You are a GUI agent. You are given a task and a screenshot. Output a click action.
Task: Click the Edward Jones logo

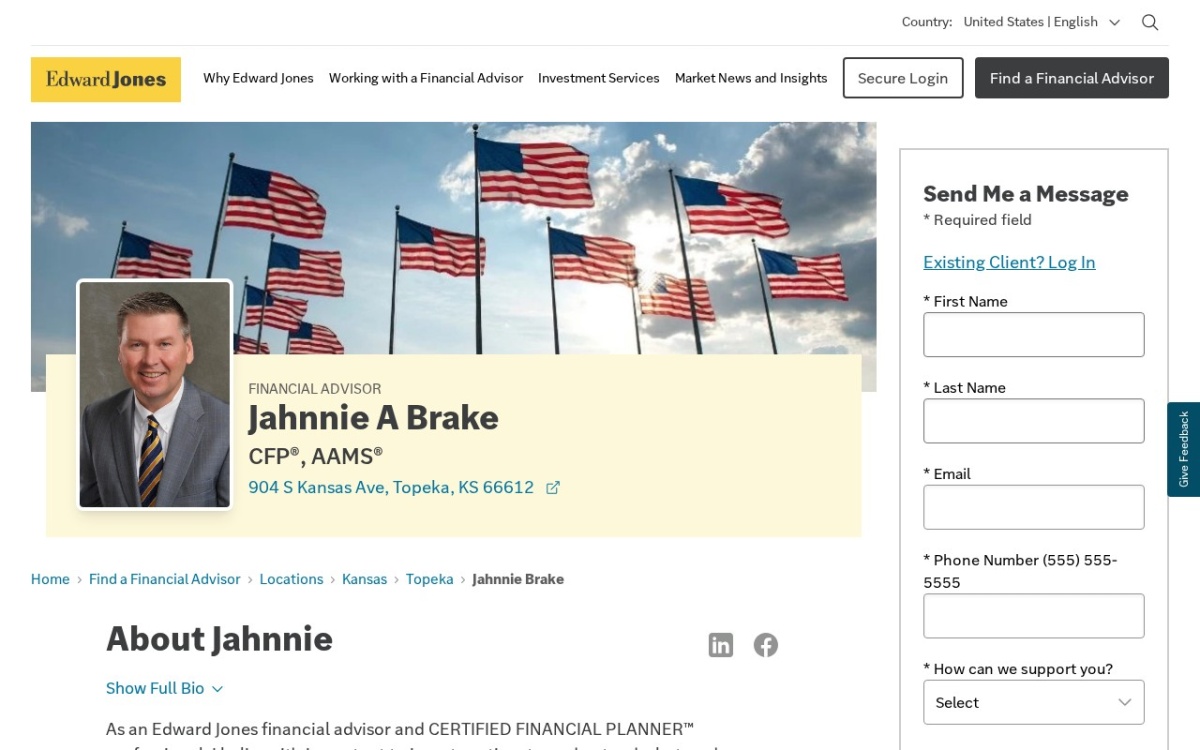click(106, 79)
